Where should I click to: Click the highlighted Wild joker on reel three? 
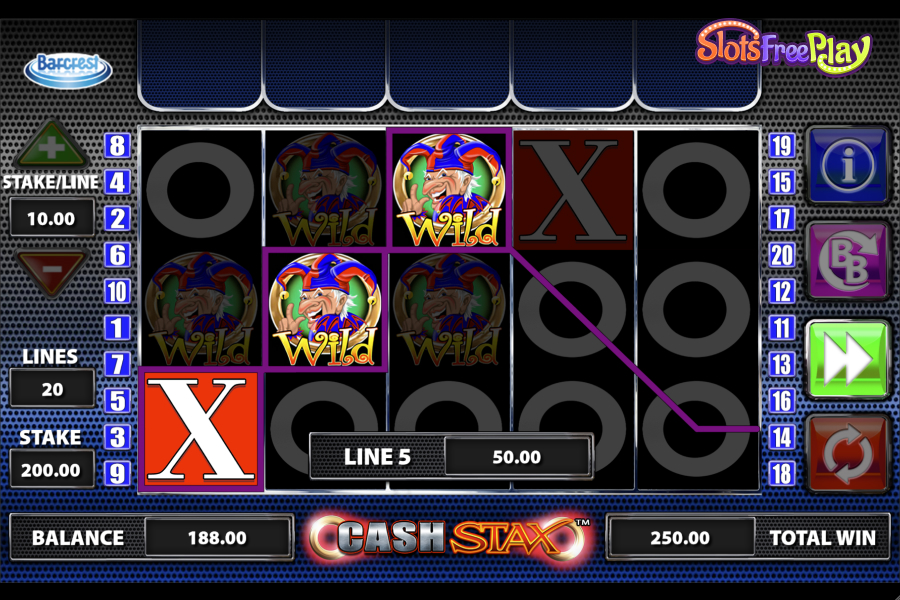pyautogui.click(x=449, y=190)
